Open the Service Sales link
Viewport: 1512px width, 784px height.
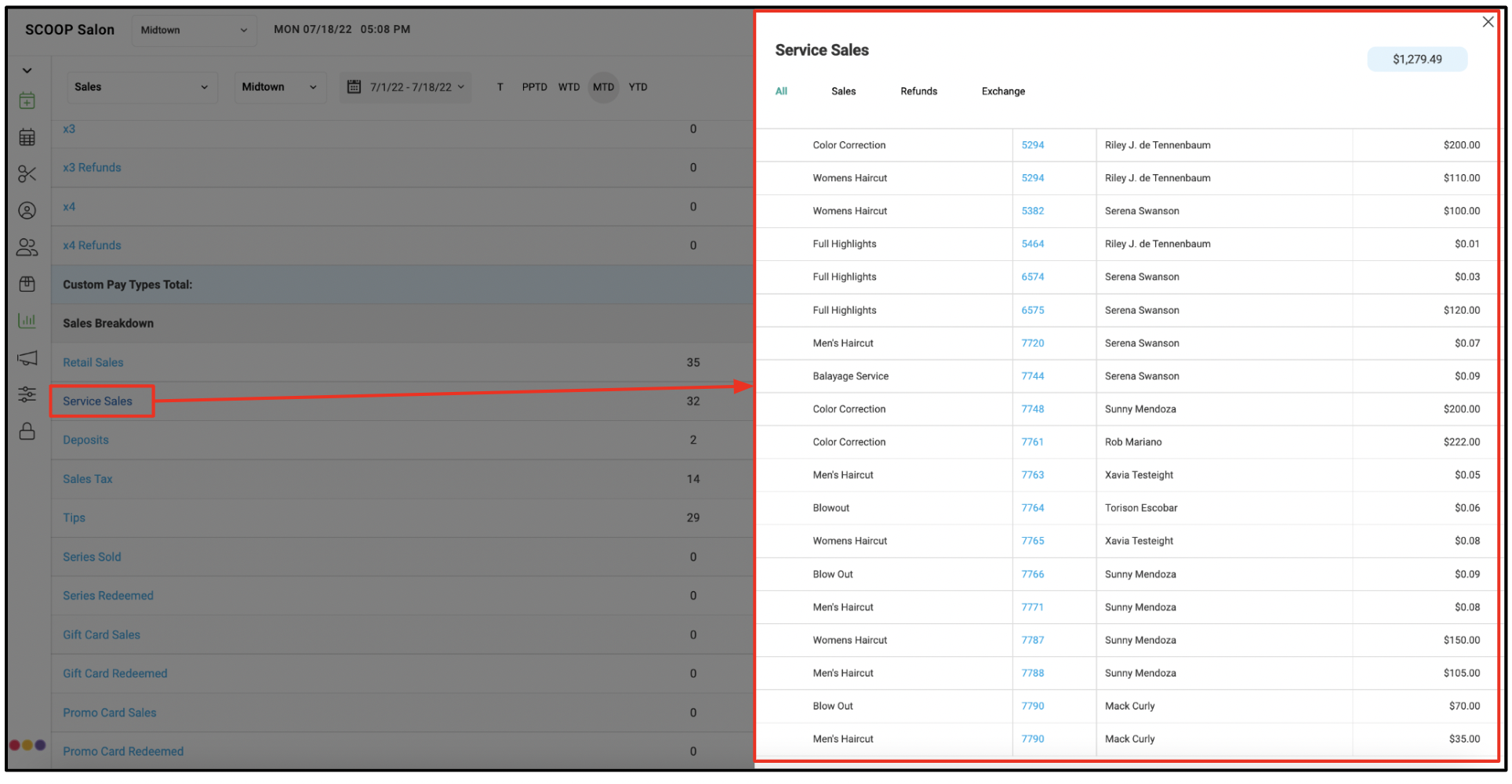coord(97,401)
